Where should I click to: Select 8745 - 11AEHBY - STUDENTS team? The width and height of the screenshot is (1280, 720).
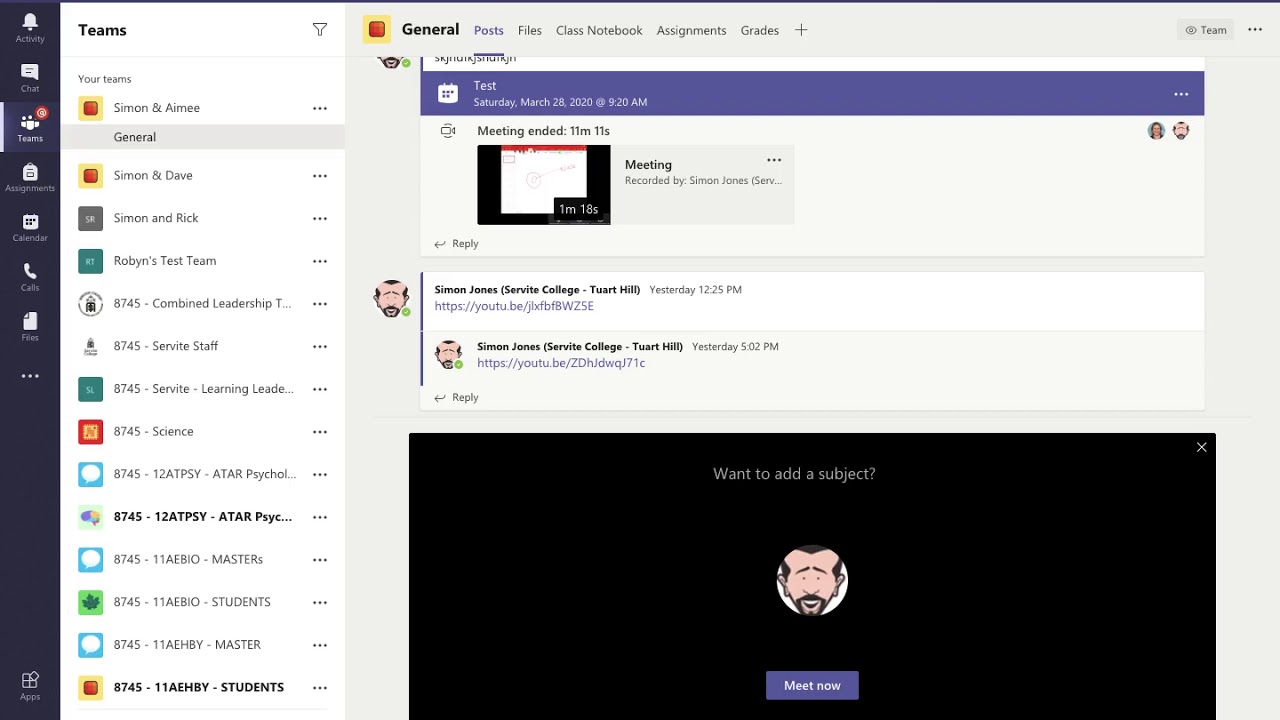tap(199, 688)
